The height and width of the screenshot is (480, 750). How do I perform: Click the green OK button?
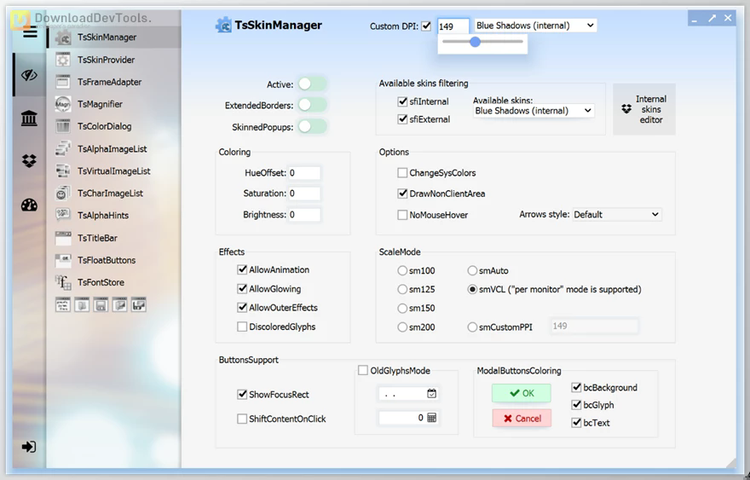pos(521,393)
